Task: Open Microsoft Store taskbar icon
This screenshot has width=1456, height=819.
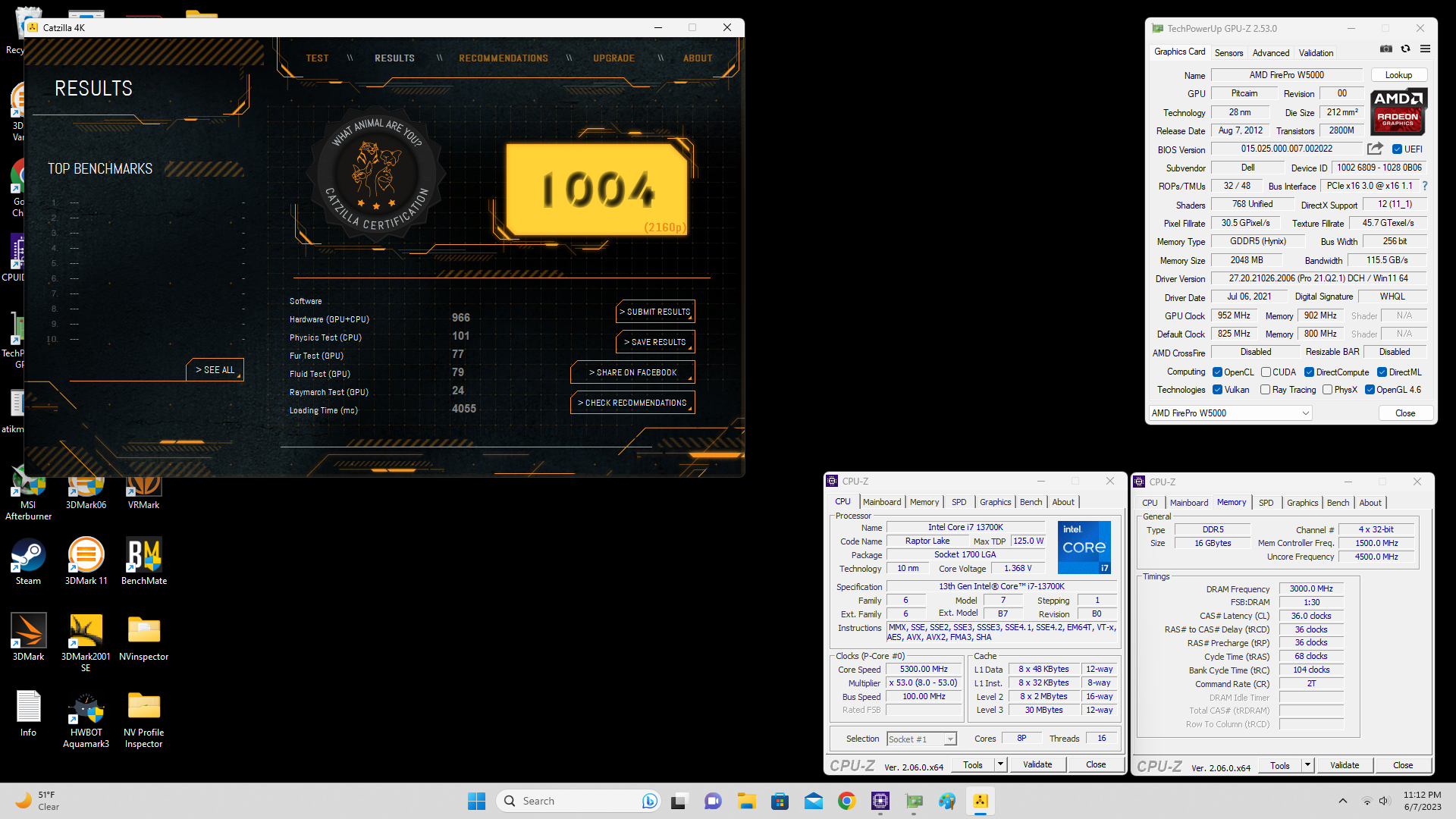Action: pyautogui.click(x=780, y=801)
